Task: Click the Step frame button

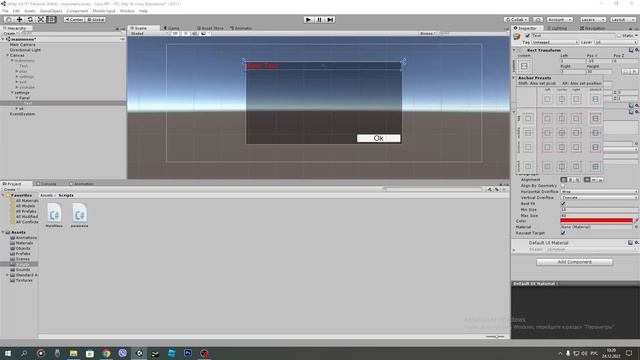Action: (x=330, y=20)
